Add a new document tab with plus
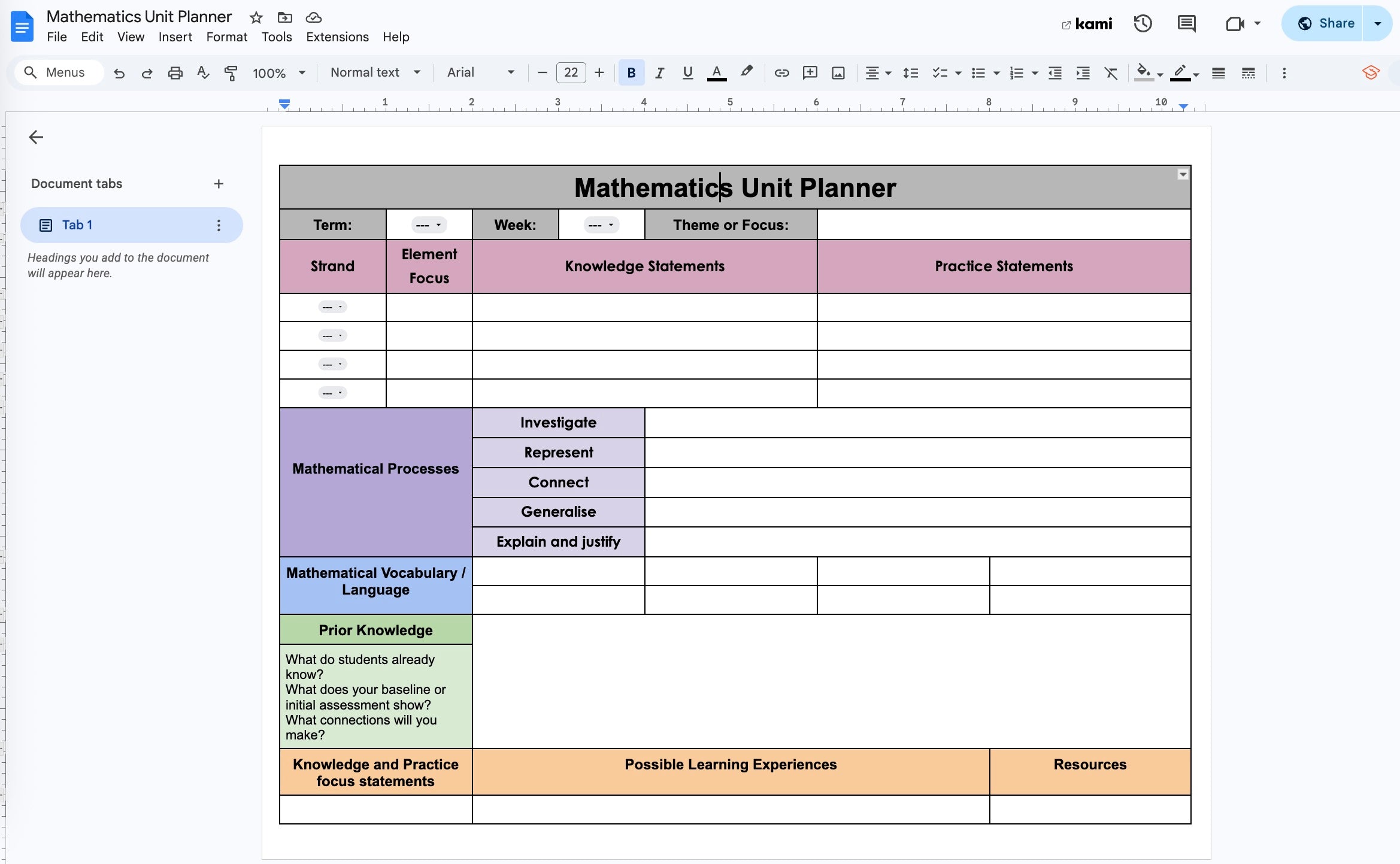This screenshot has width=1400, height=864. 219,184
